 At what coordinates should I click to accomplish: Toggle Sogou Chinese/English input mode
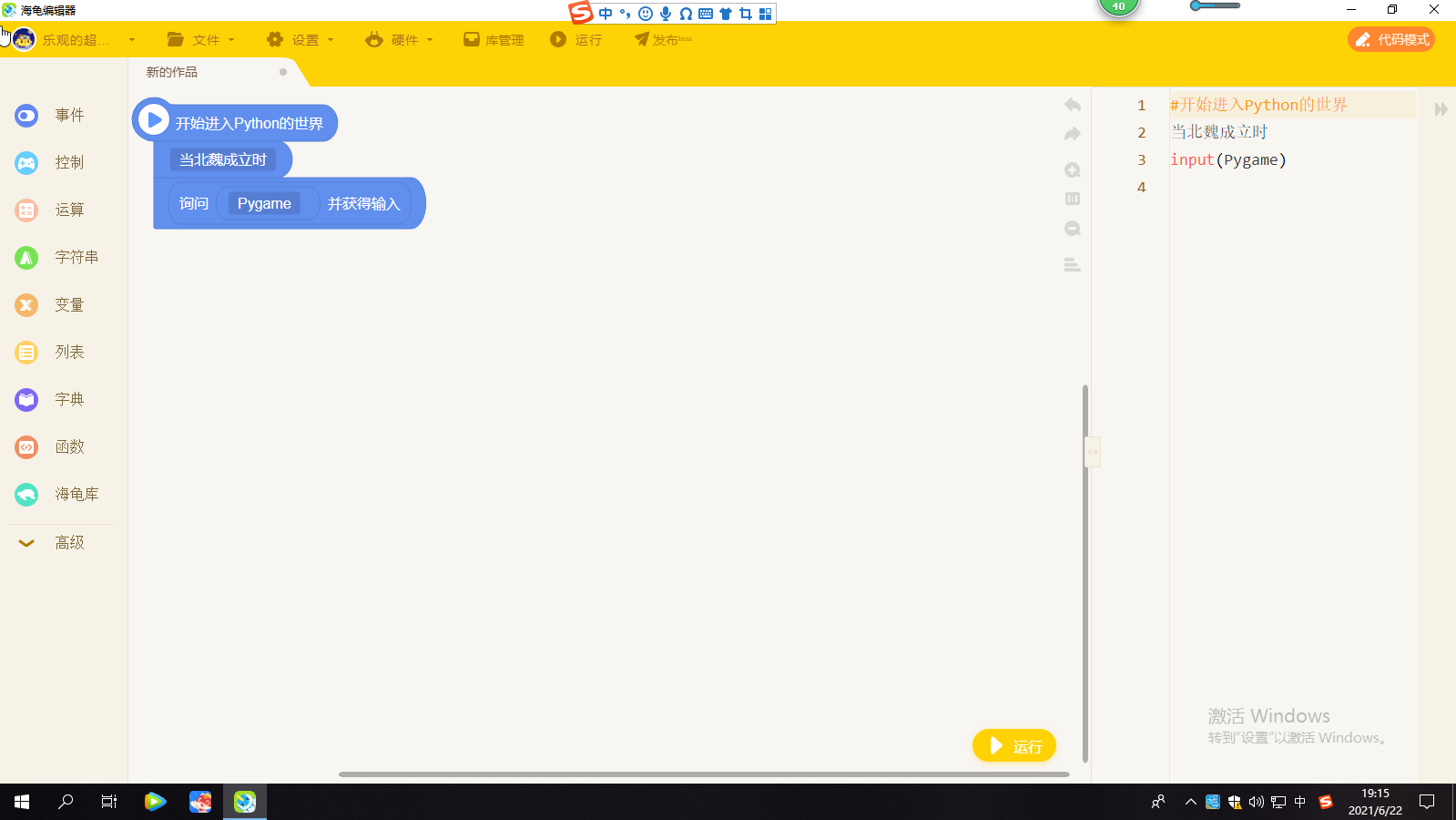coord(606,13)
